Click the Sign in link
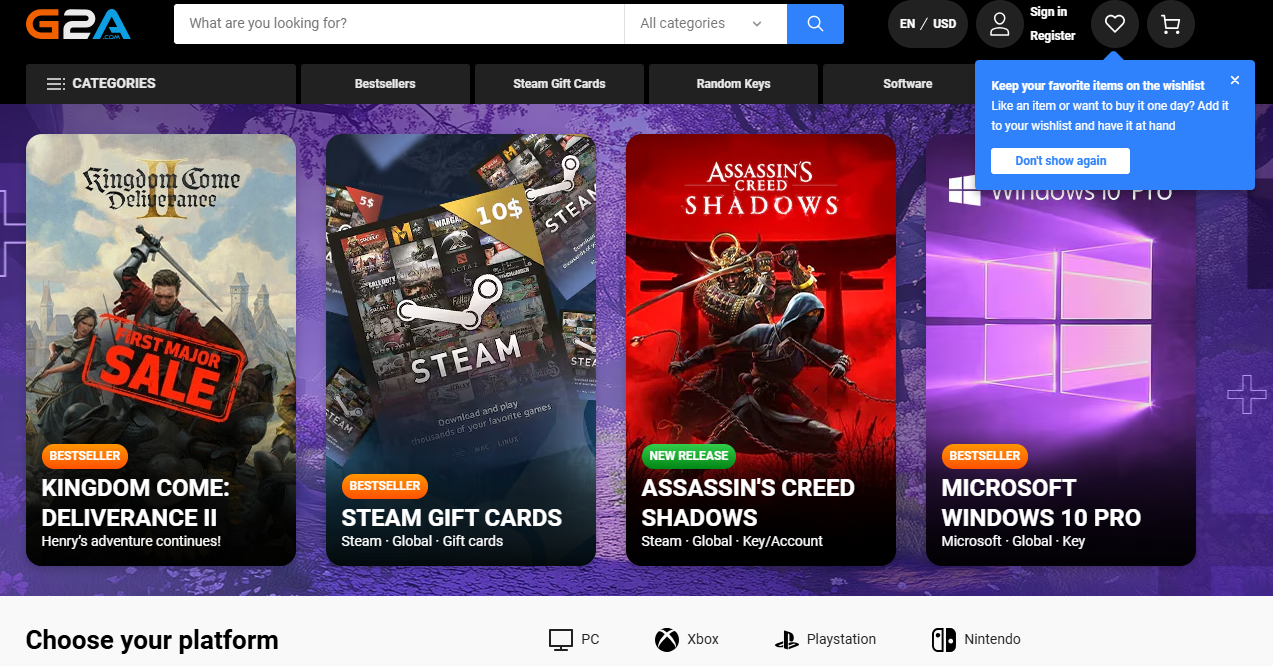Image resolution: width=1273 pixels, height=666 pixels. (x=1048, y=12)
